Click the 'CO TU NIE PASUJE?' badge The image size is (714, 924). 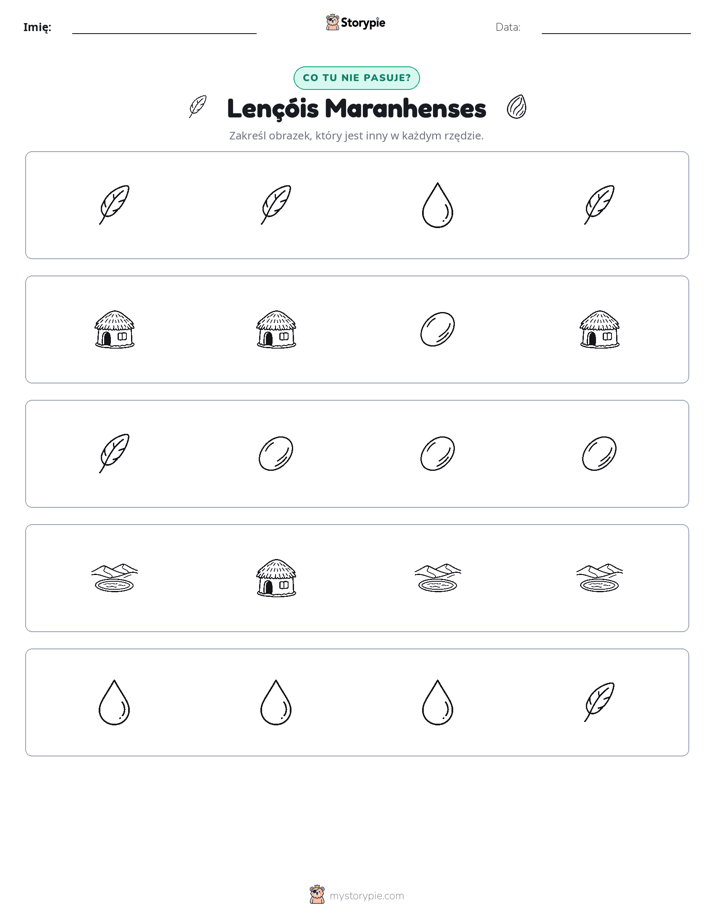pos(356,78)
